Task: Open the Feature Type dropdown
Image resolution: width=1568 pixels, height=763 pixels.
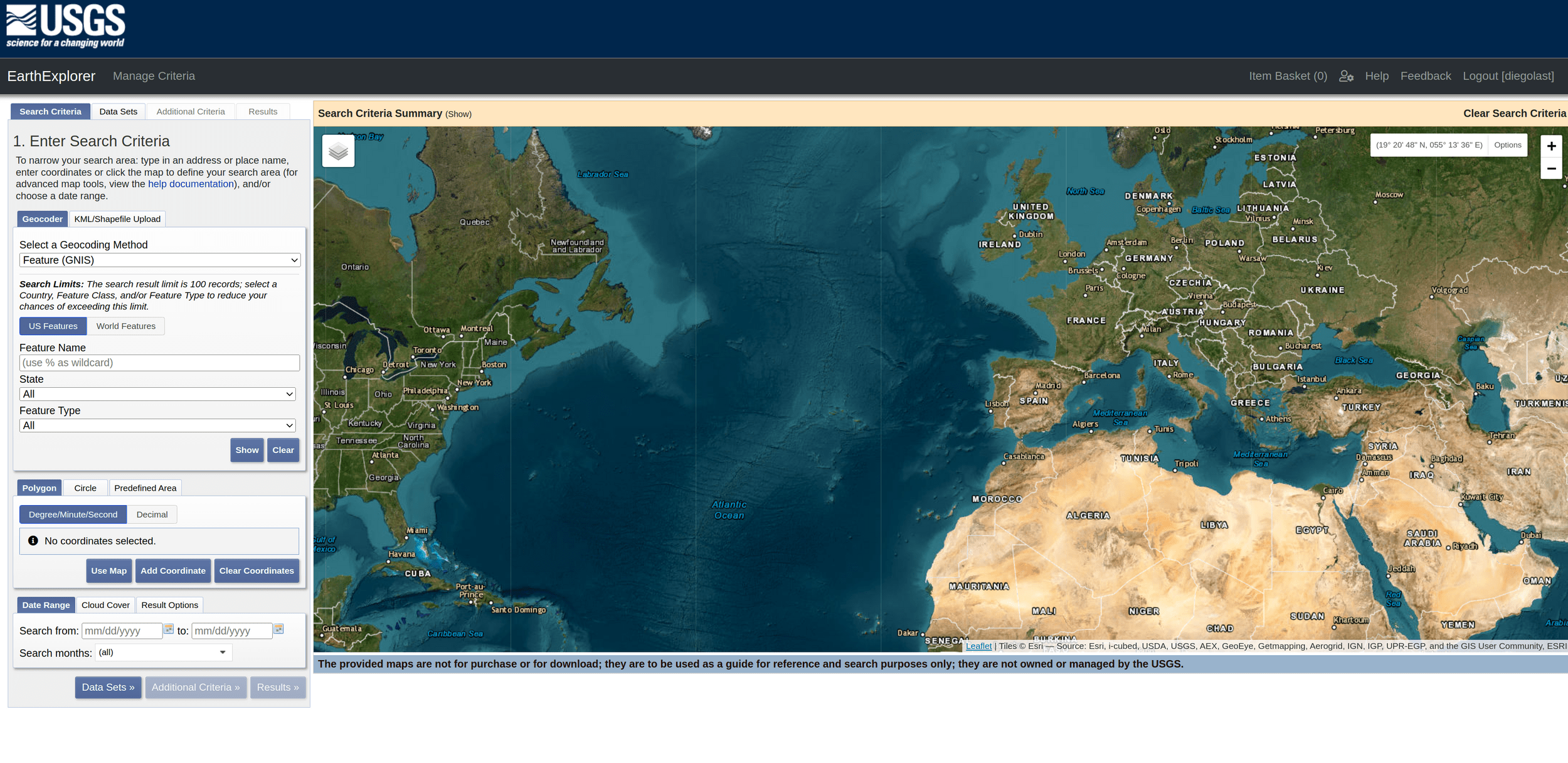Action: tap(157, 425)
